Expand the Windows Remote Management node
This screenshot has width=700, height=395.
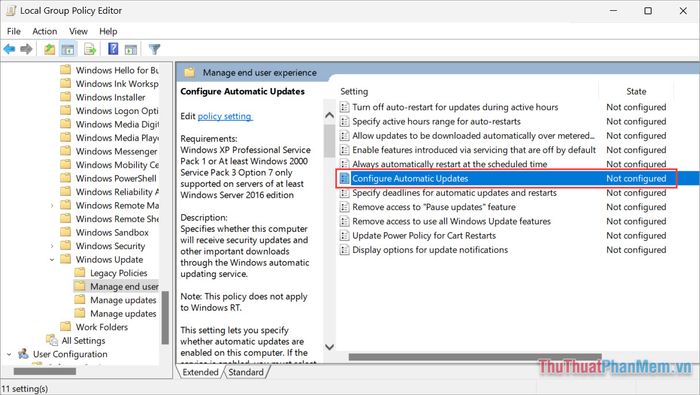pos(52,205)
